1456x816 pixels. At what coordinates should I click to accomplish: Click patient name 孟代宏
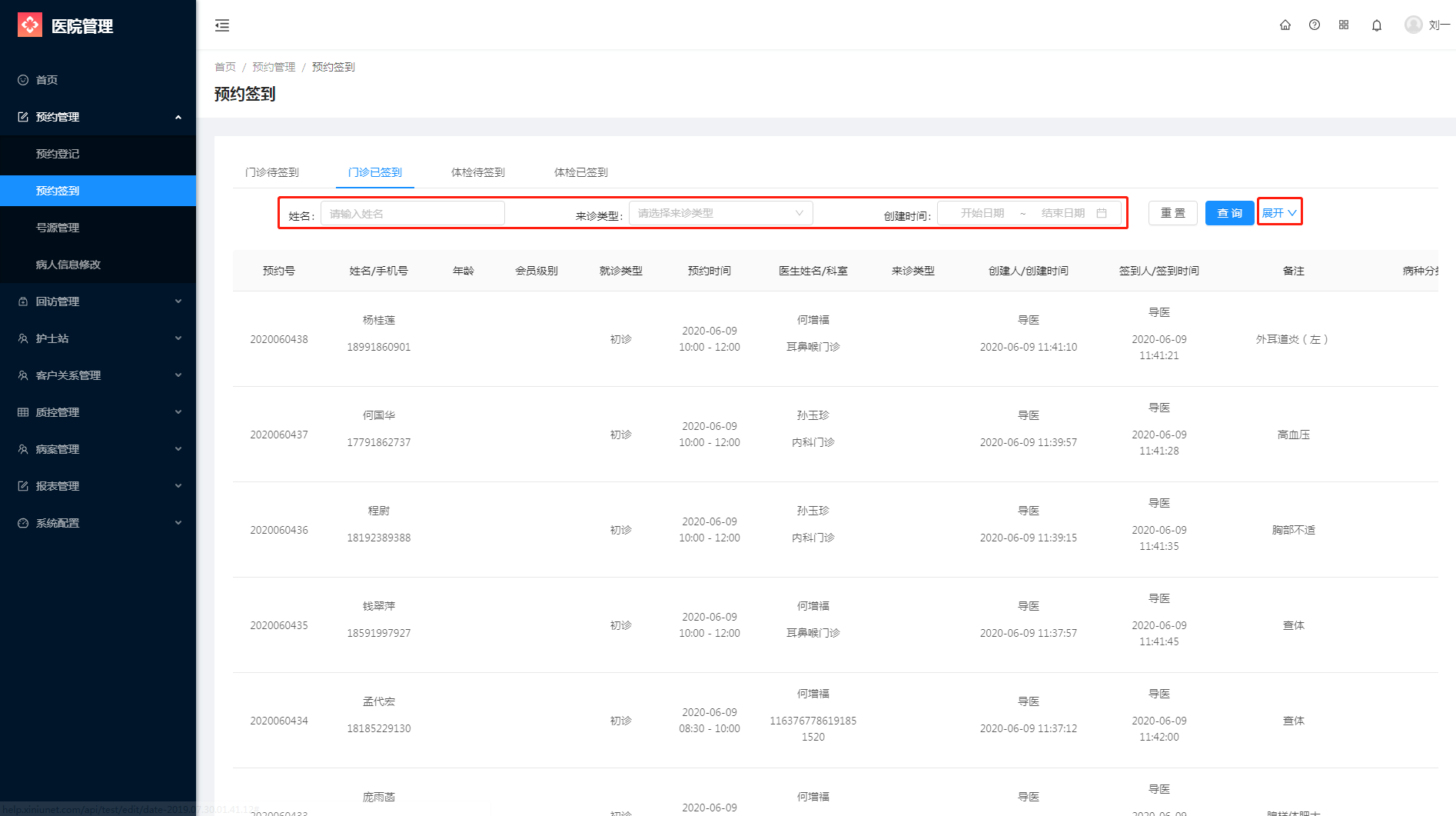click(x=379, y=701)
